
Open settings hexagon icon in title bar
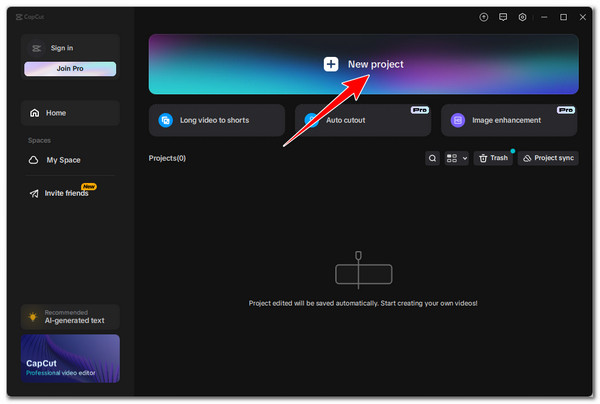(x=522, y=17)
